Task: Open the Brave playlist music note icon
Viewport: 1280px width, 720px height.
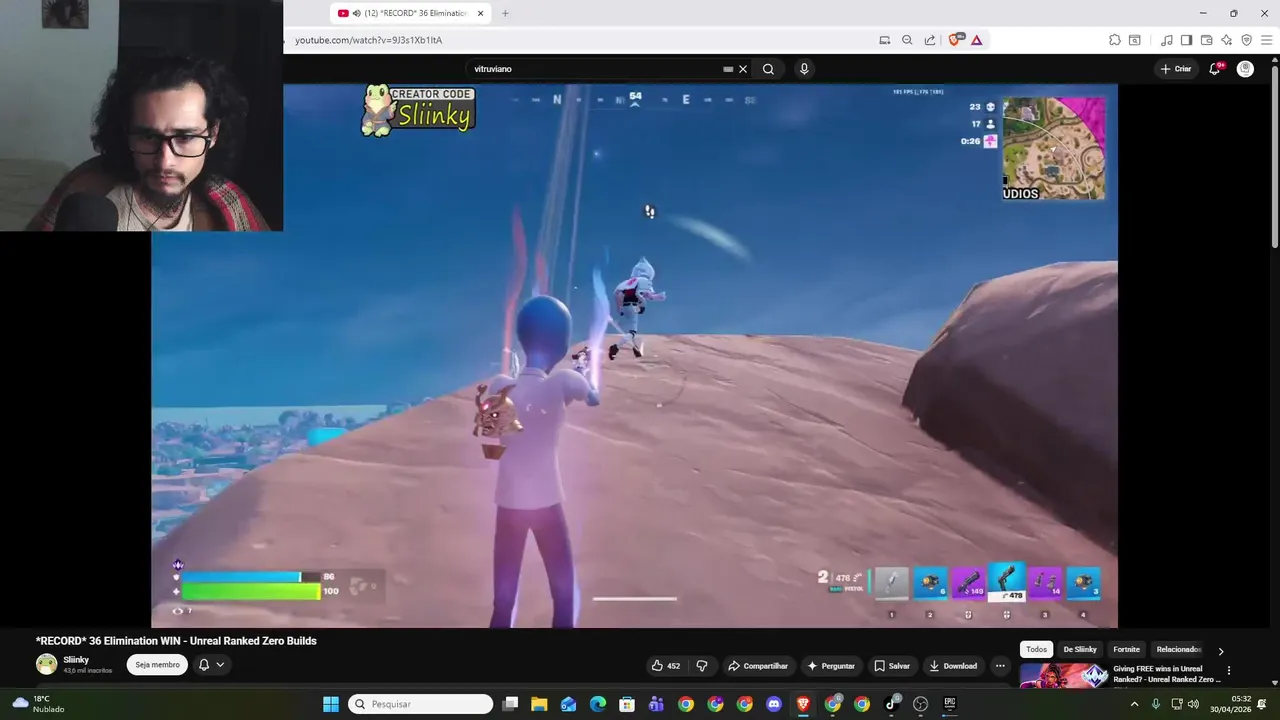Action: tap(1167, 40)
